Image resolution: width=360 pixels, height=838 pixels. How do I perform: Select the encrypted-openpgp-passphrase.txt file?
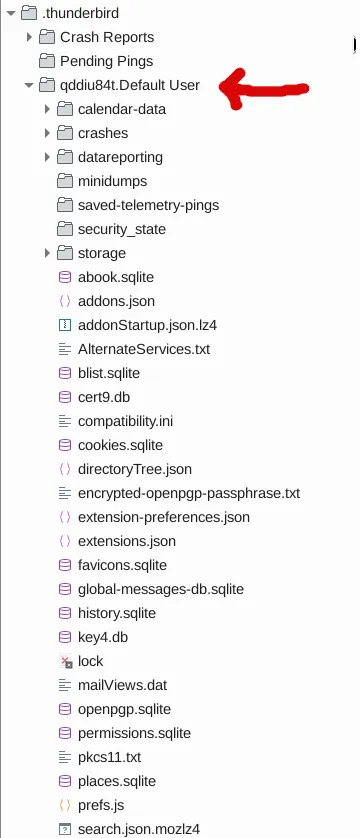click(x=189, y=493)
